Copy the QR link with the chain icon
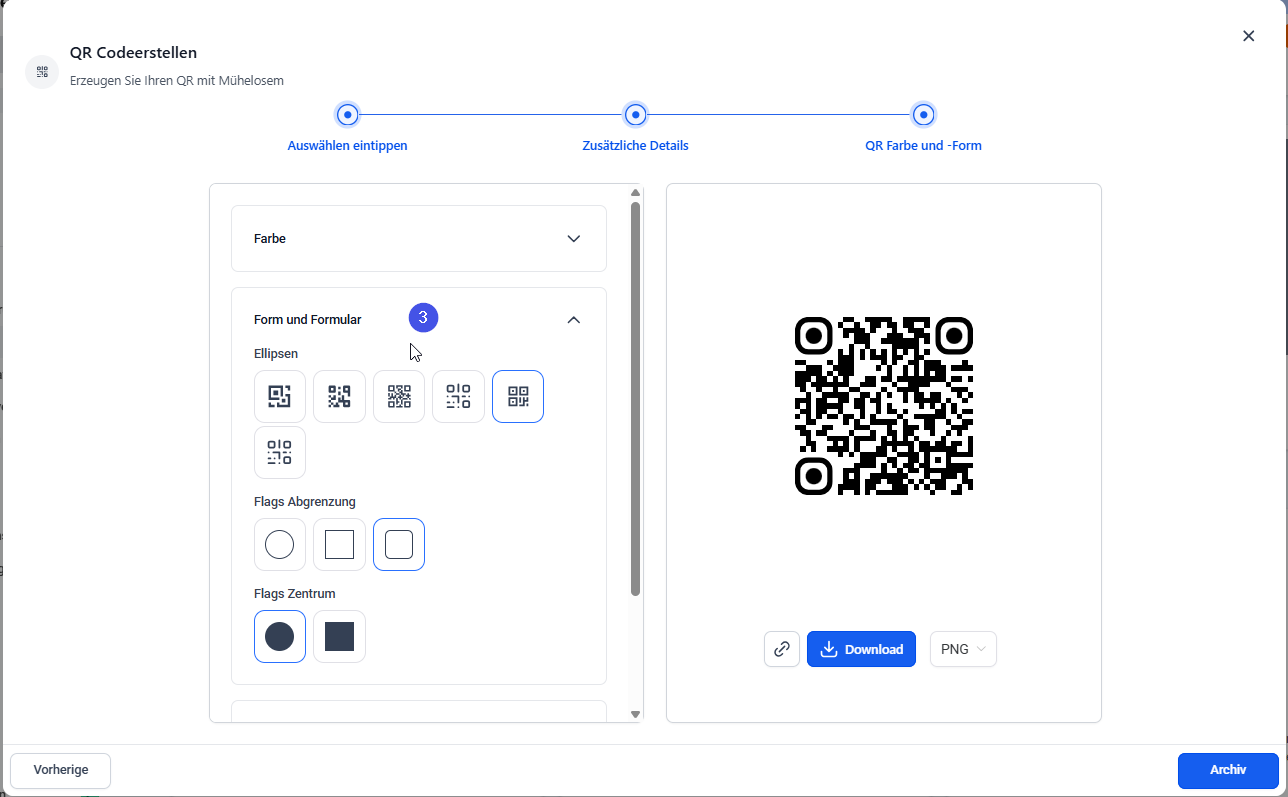Screen dimensions: 1288x797 click(x=782, y=649)
